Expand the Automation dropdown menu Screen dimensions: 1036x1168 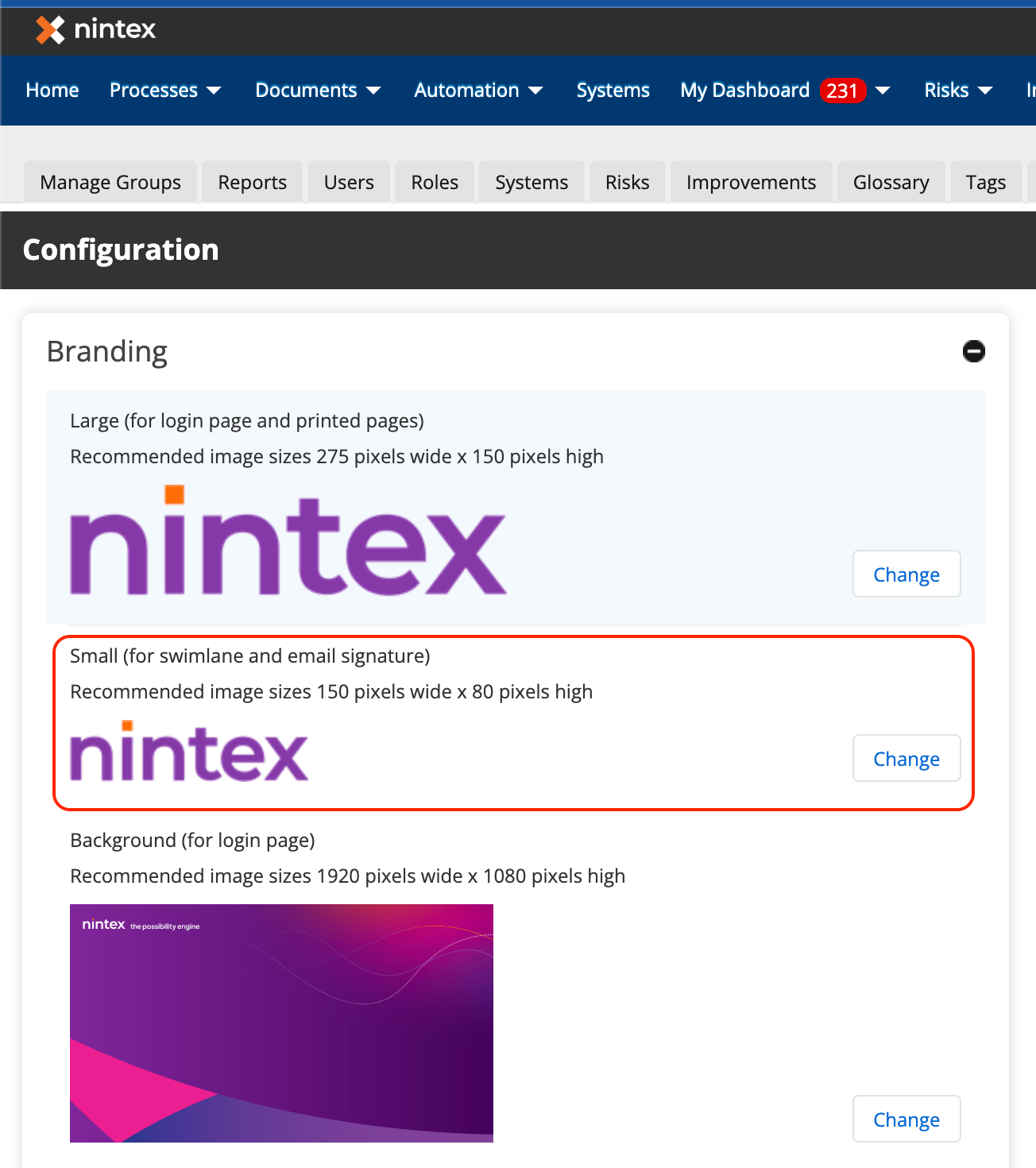pyautogui.click(x=478, y=91)
